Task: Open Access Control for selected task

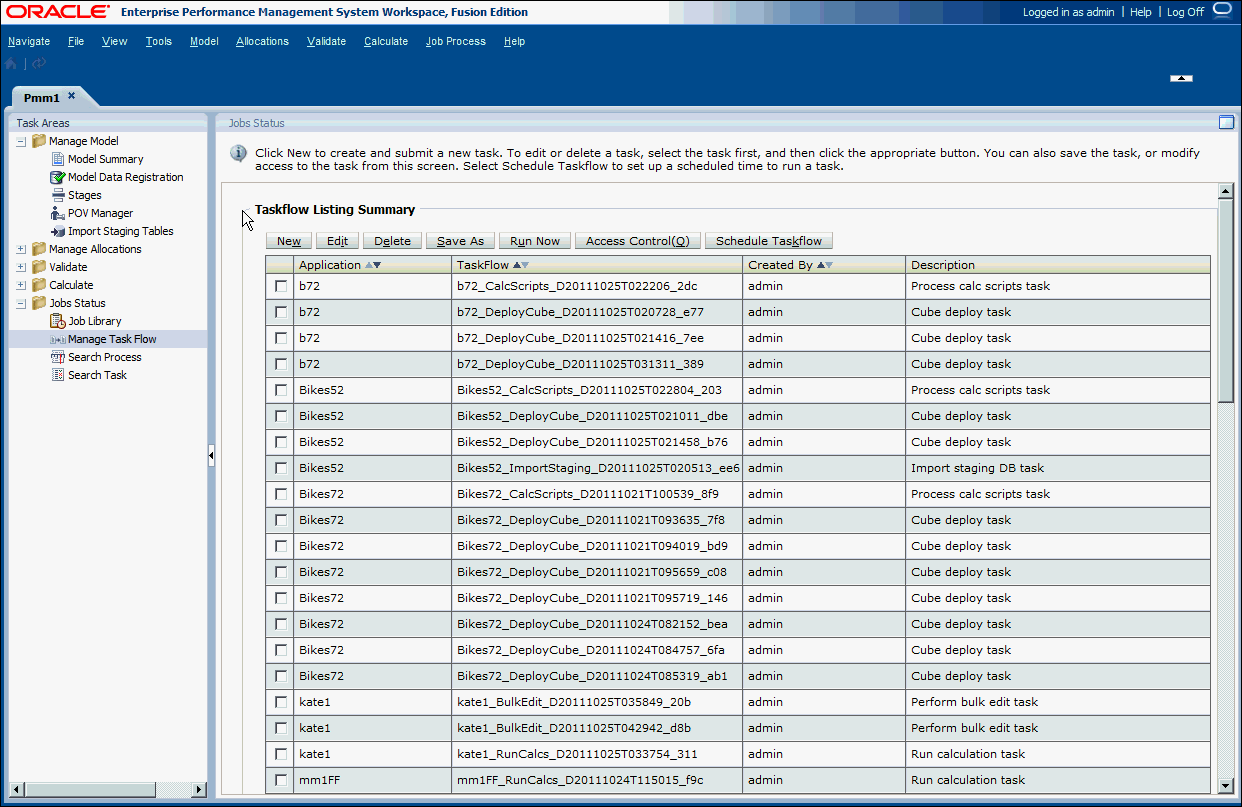Action: point(638,241)
